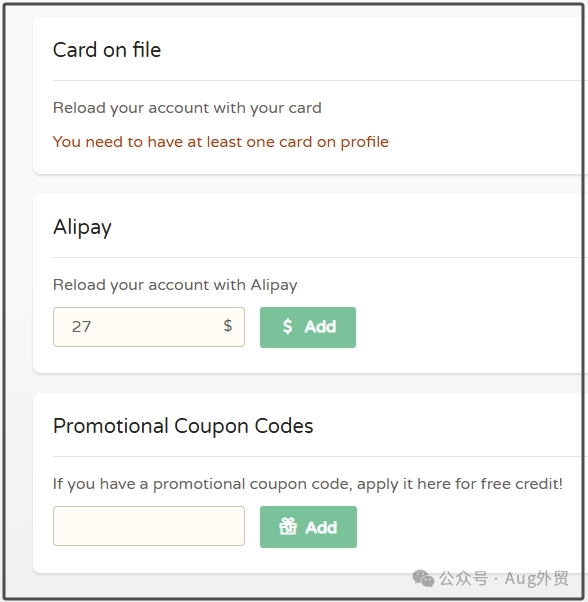This screenshot has width=588, height=602.
Task: Click the red card-on-profile warning message
Action: 221,142
